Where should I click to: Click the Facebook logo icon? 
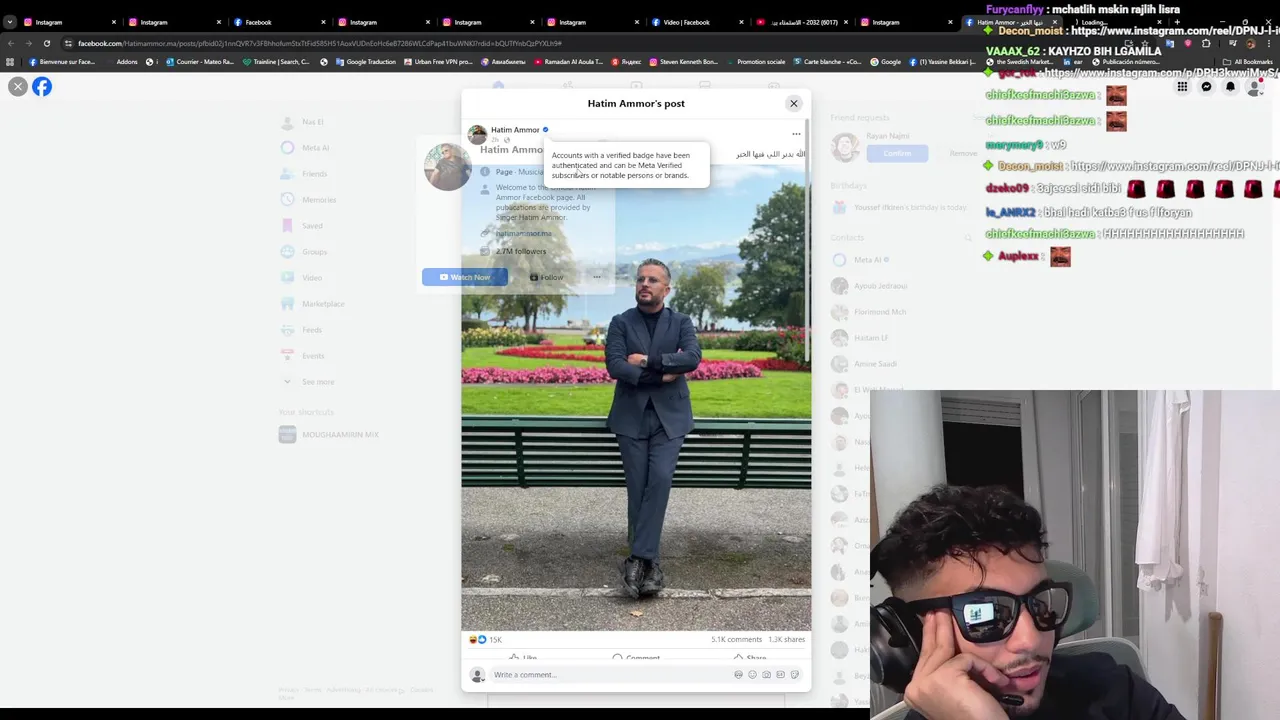(x=42, y=87)
